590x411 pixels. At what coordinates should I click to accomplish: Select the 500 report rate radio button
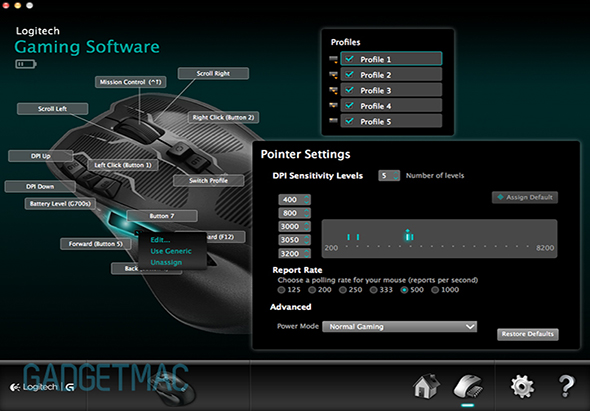[404, 290]
